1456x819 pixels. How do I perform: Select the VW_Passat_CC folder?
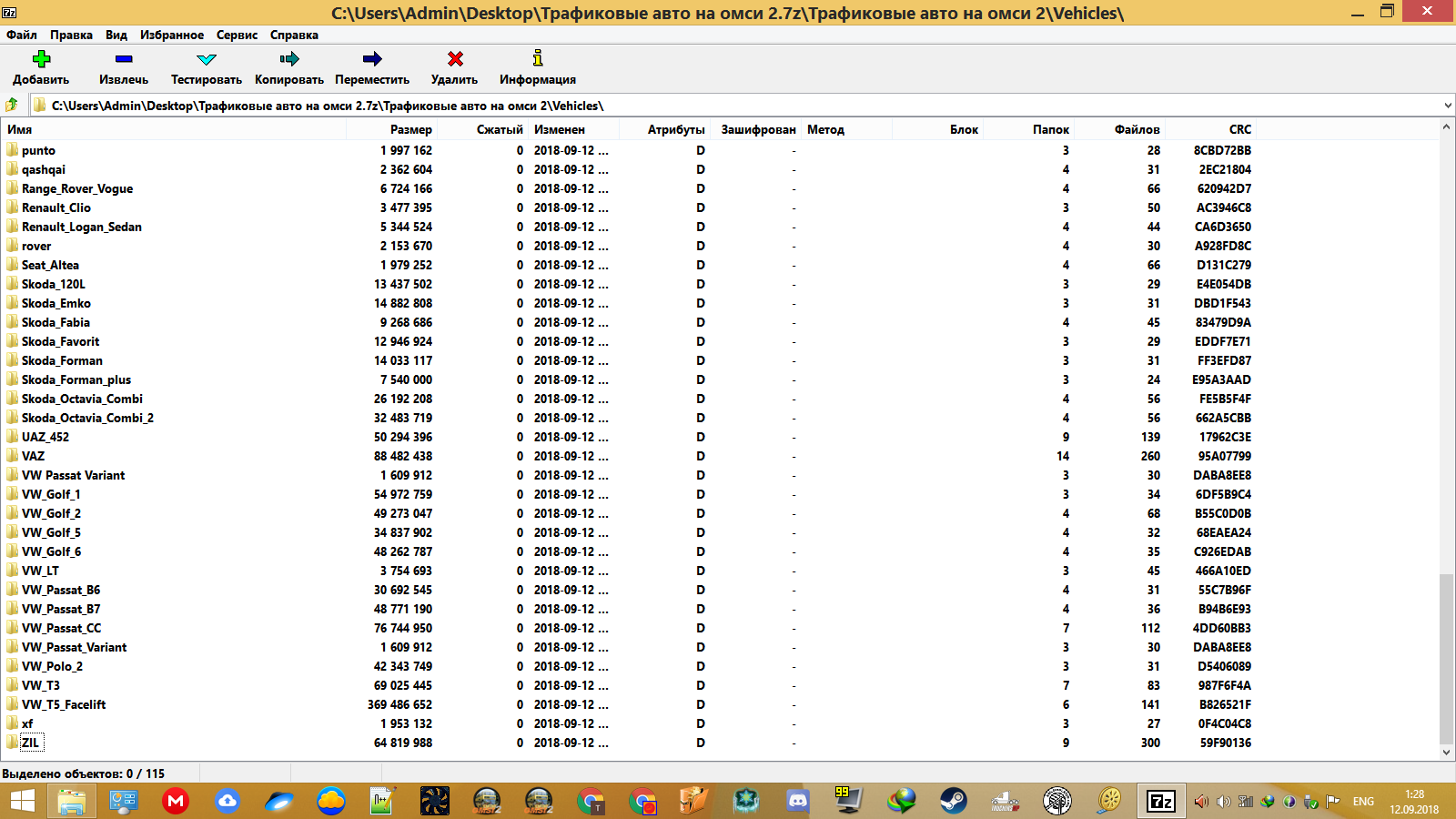click(62, 628)
